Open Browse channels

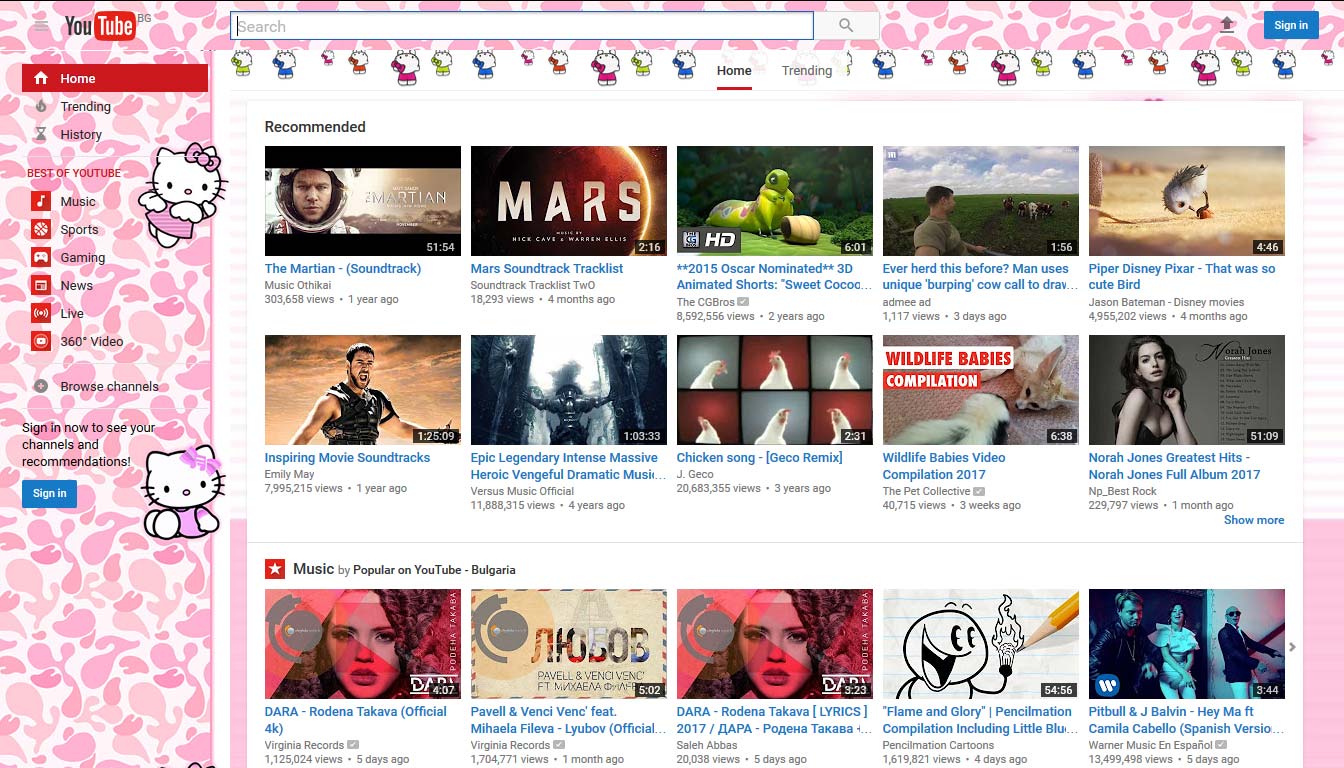click(x=111, y=386)
